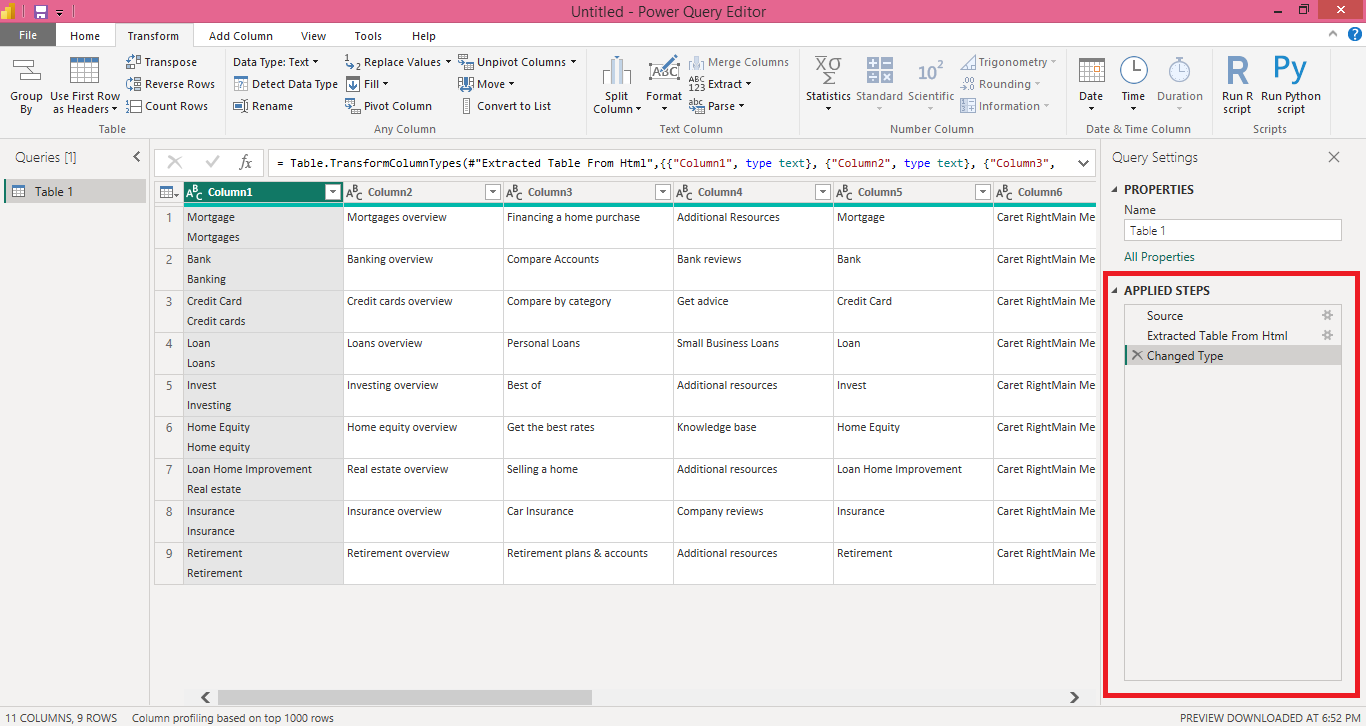Collapse the APPLIED STEPS section
Viewport: 1366px width, 726px height.
click(1115, 291)
